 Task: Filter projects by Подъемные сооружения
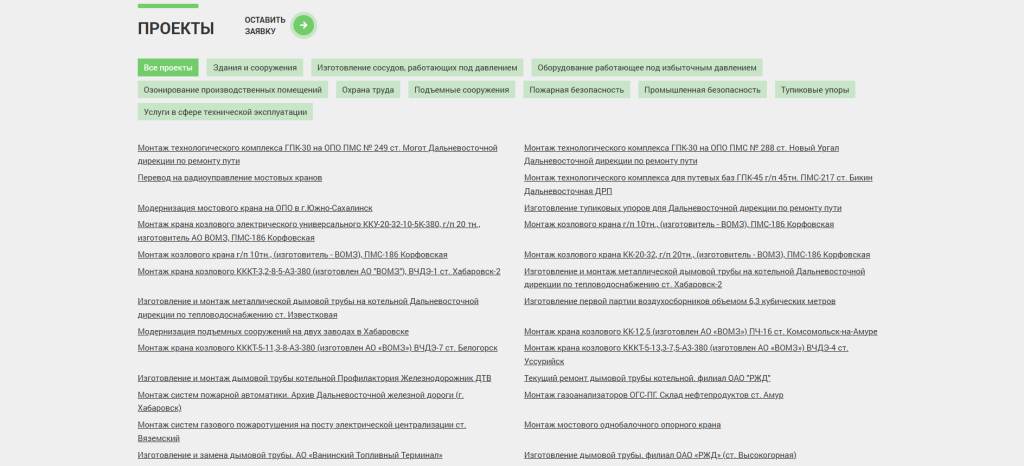461,89
